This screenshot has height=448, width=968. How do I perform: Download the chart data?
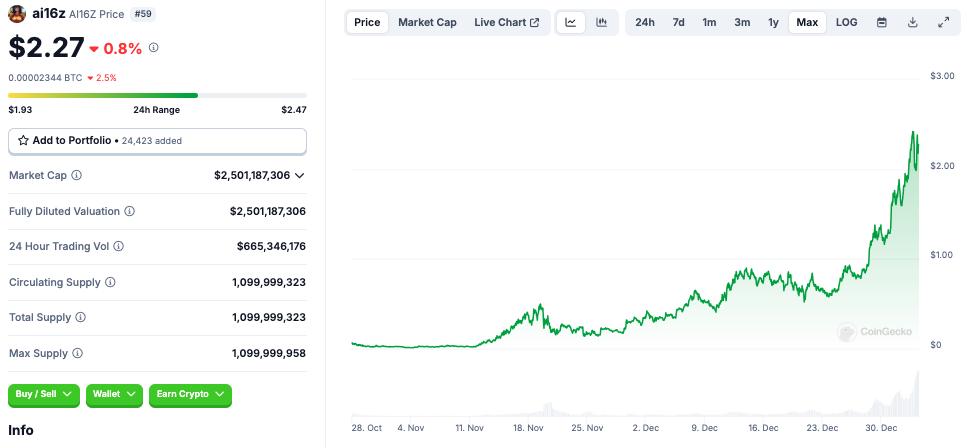pos(913,22)
